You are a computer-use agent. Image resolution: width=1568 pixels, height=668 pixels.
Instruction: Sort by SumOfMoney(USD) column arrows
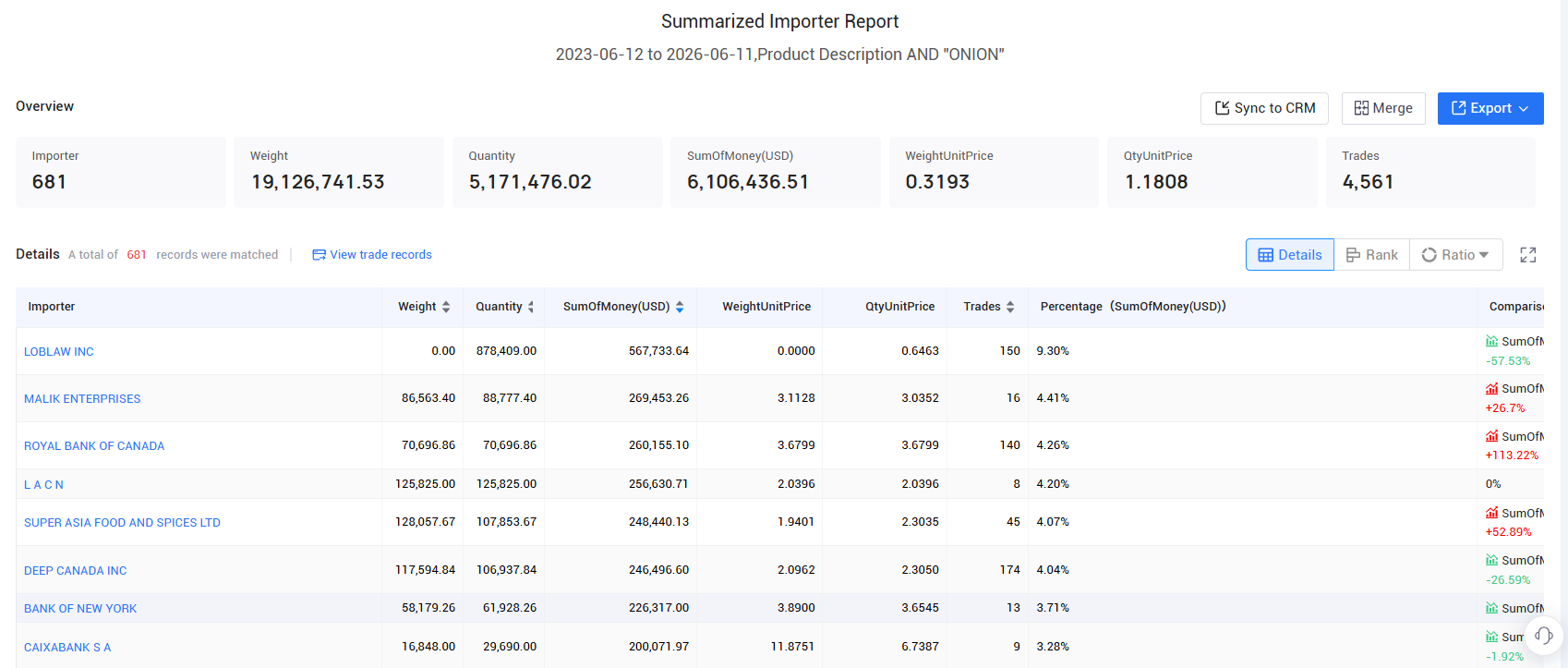tap(680, 307)
